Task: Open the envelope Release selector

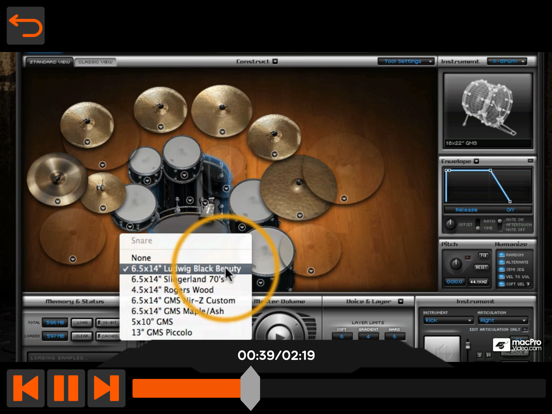Action: (466, 210)
